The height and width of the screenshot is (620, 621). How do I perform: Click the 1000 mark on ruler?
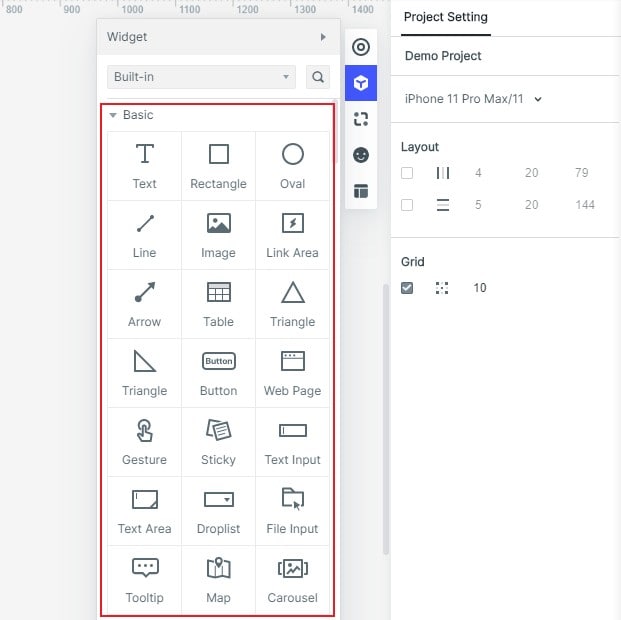(x=132, y=9)
